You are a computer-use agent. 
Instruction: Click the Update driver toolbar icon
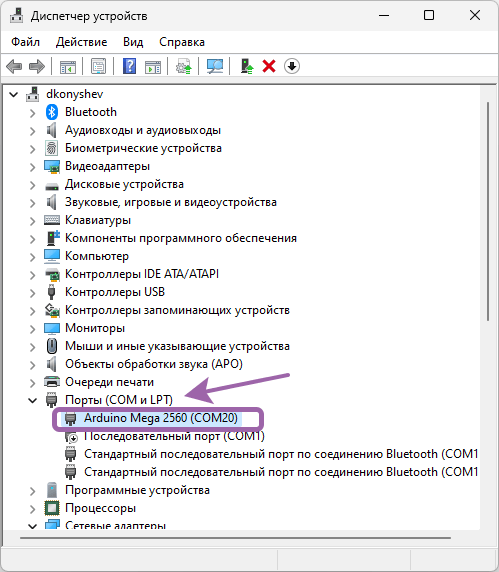click(183, 66)
